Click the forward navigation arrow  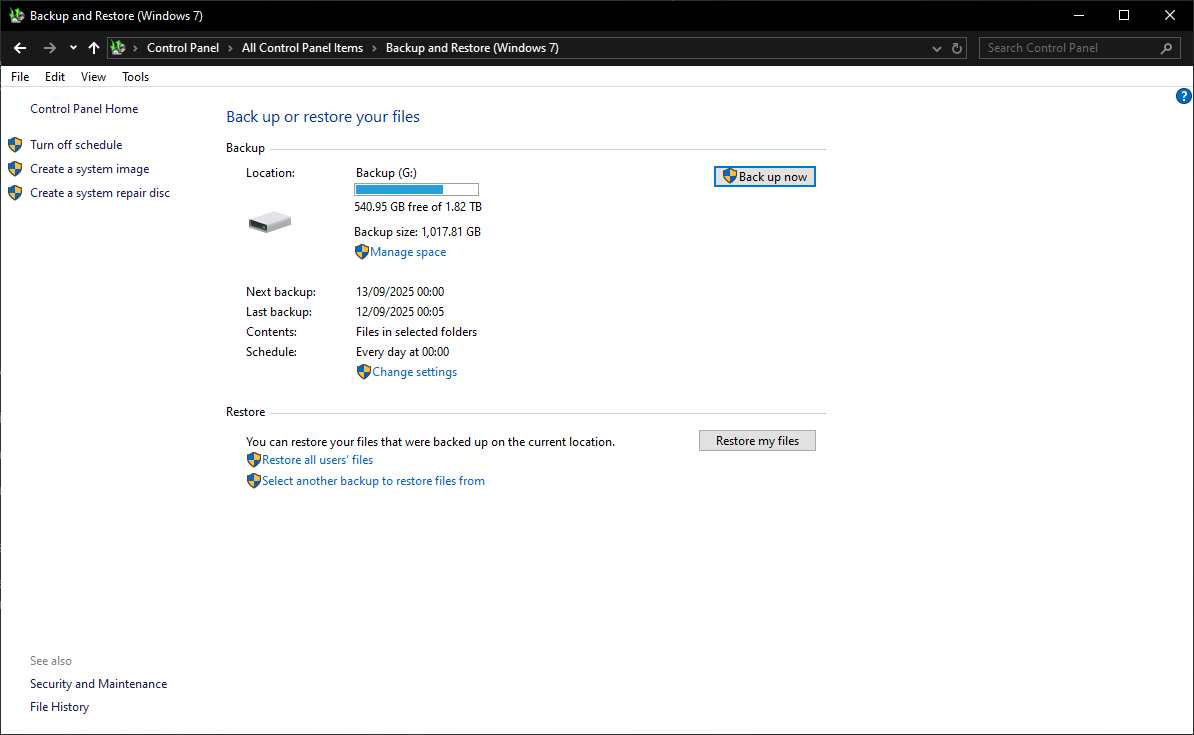tap(50, 48)
